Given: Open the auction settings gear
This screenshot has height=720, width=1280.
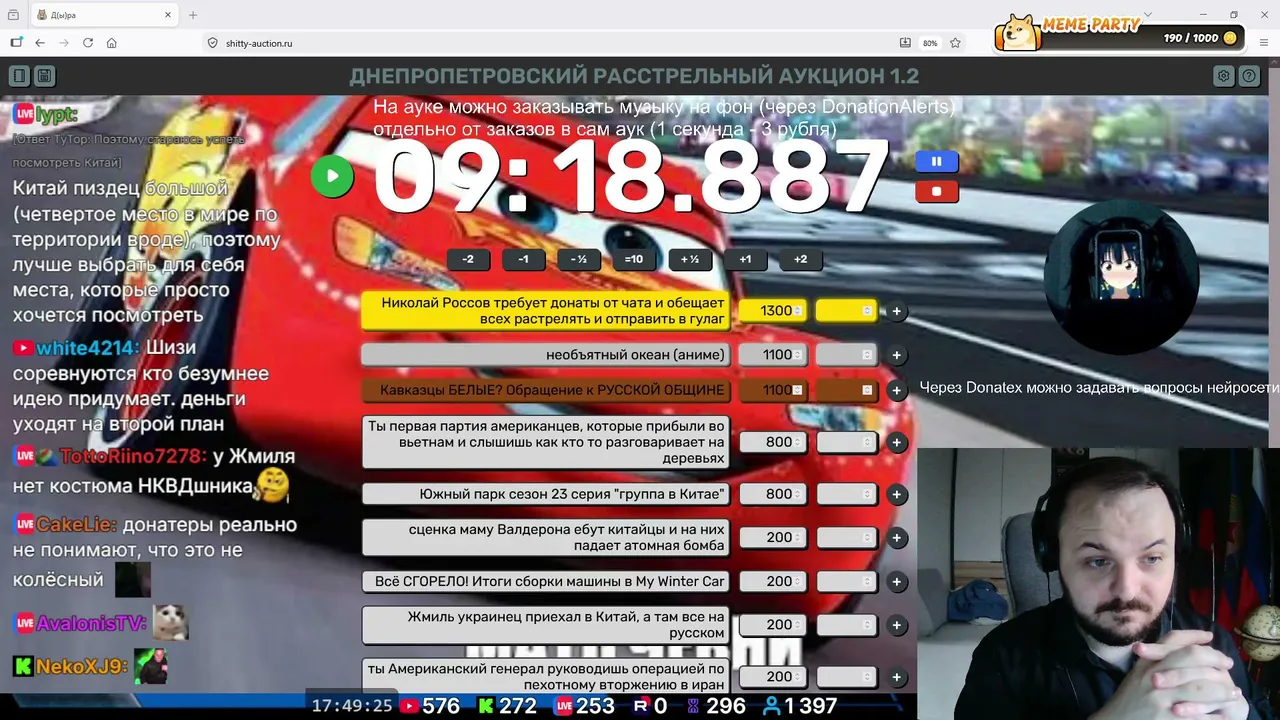Looking at the screenshot, I should coord(1223,76).
